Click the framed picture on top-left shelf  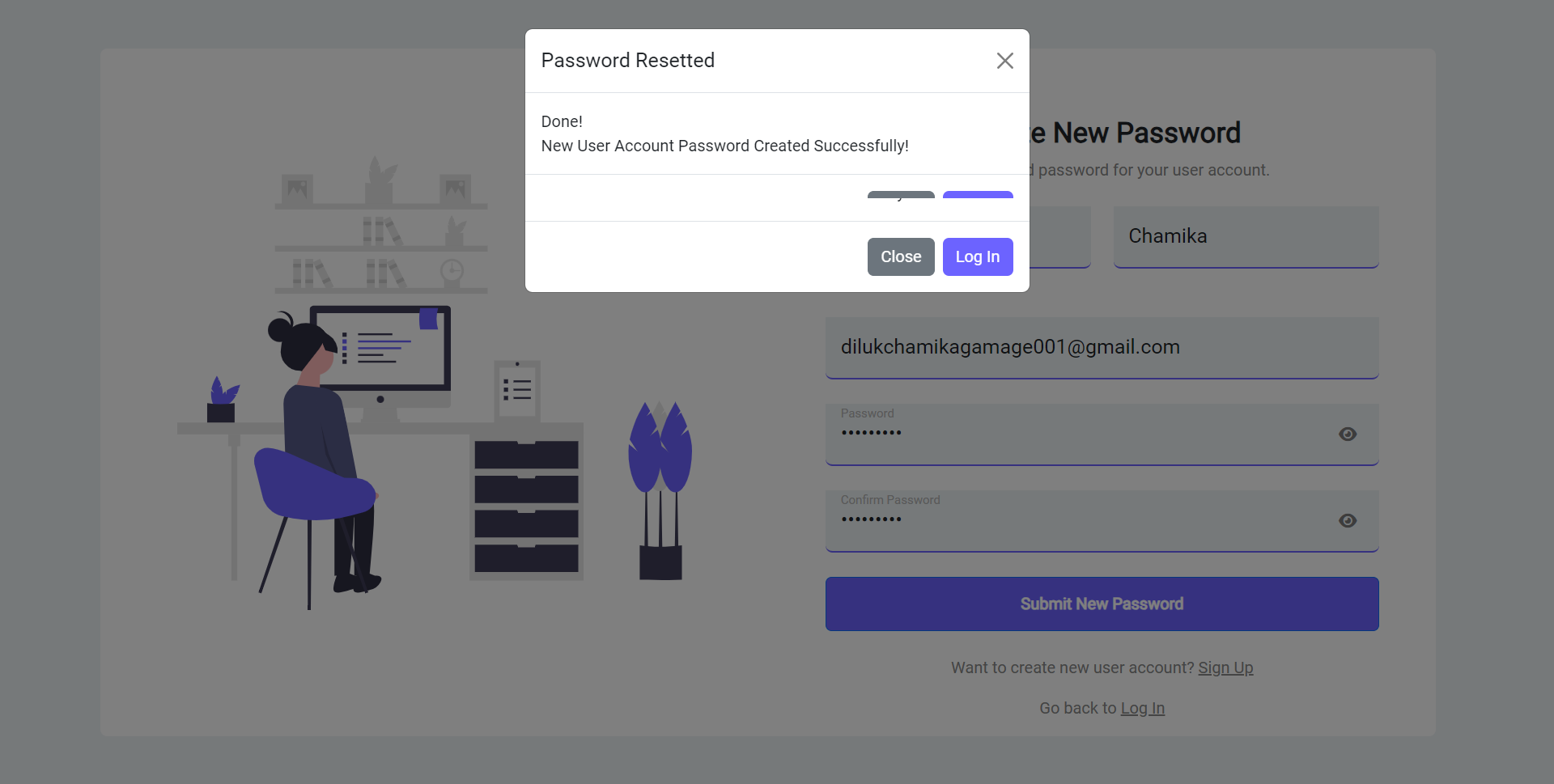tap(297, 189)
